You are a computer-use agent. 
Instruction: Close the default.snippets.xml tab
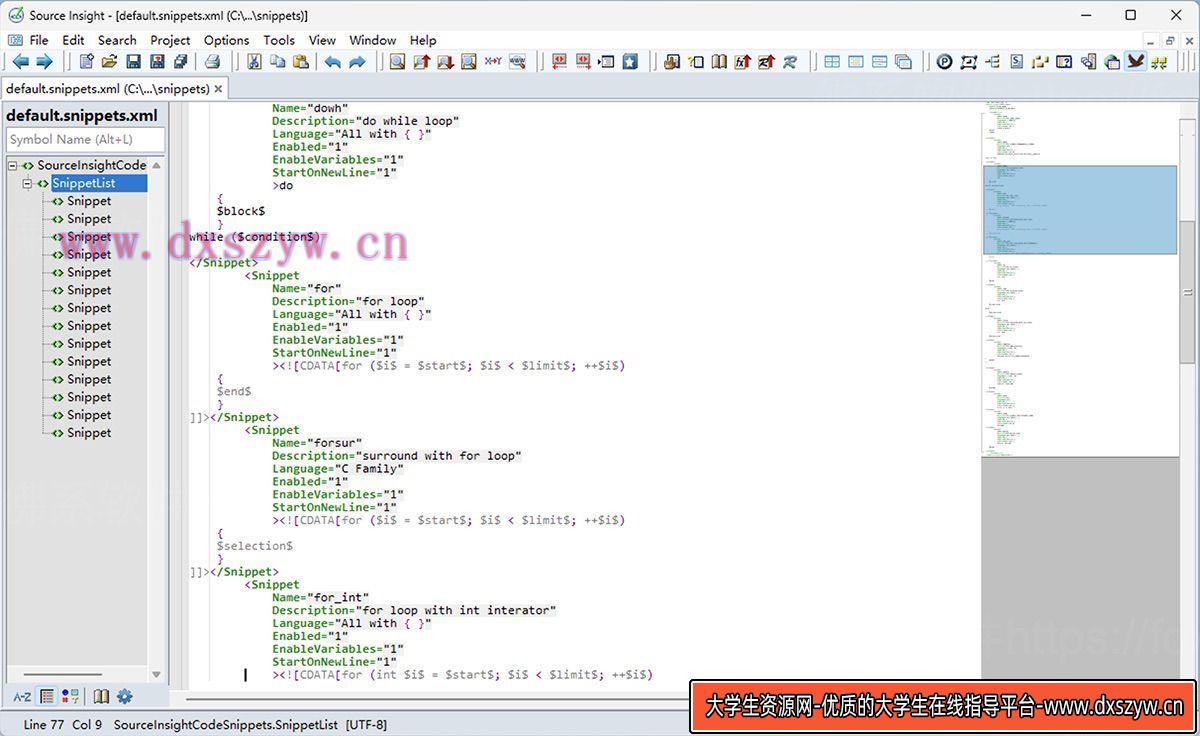(x=219, y=89)
